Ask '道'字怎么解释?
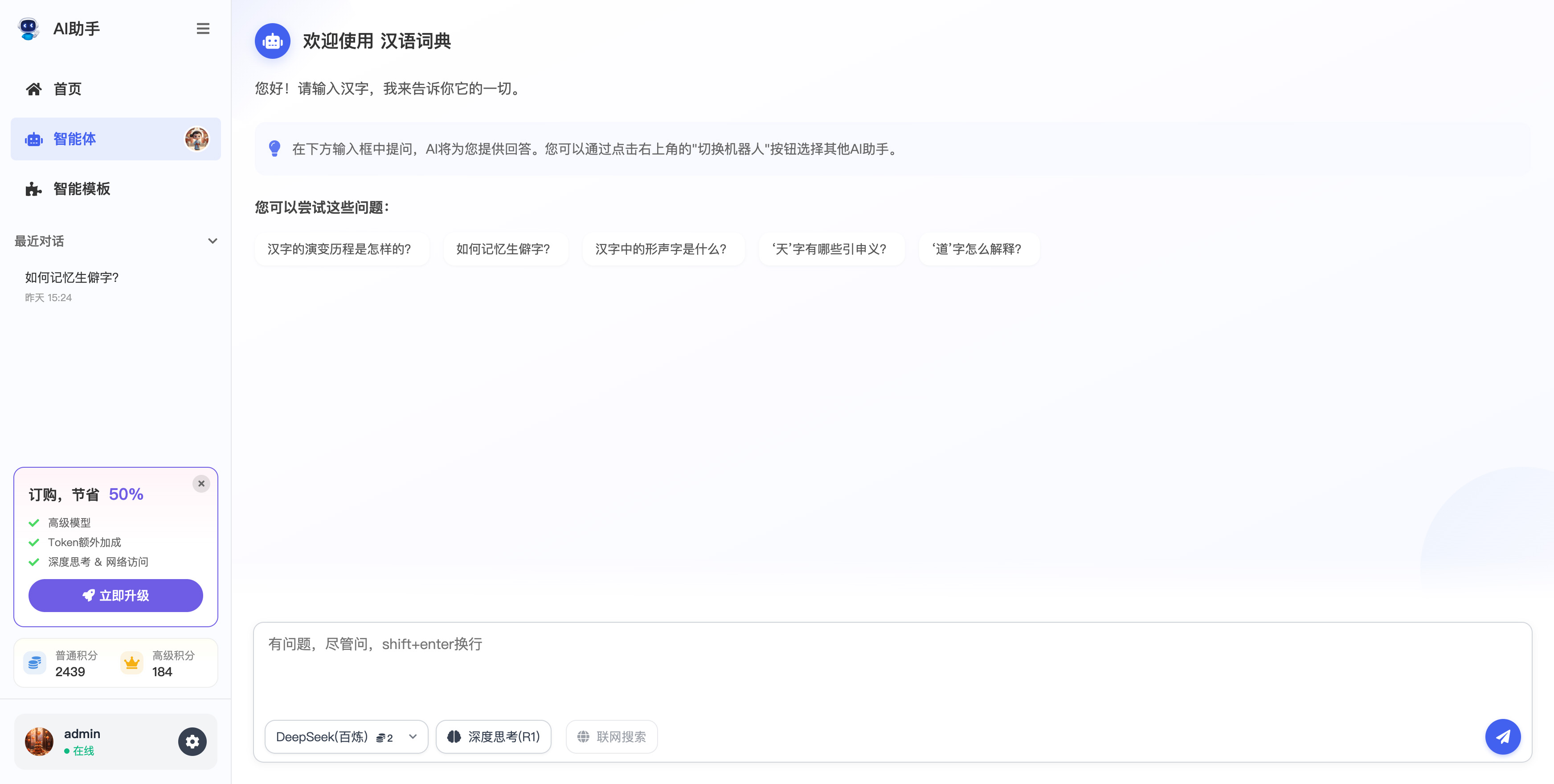This screenshot has width=1554, height=784. (978, 249)
